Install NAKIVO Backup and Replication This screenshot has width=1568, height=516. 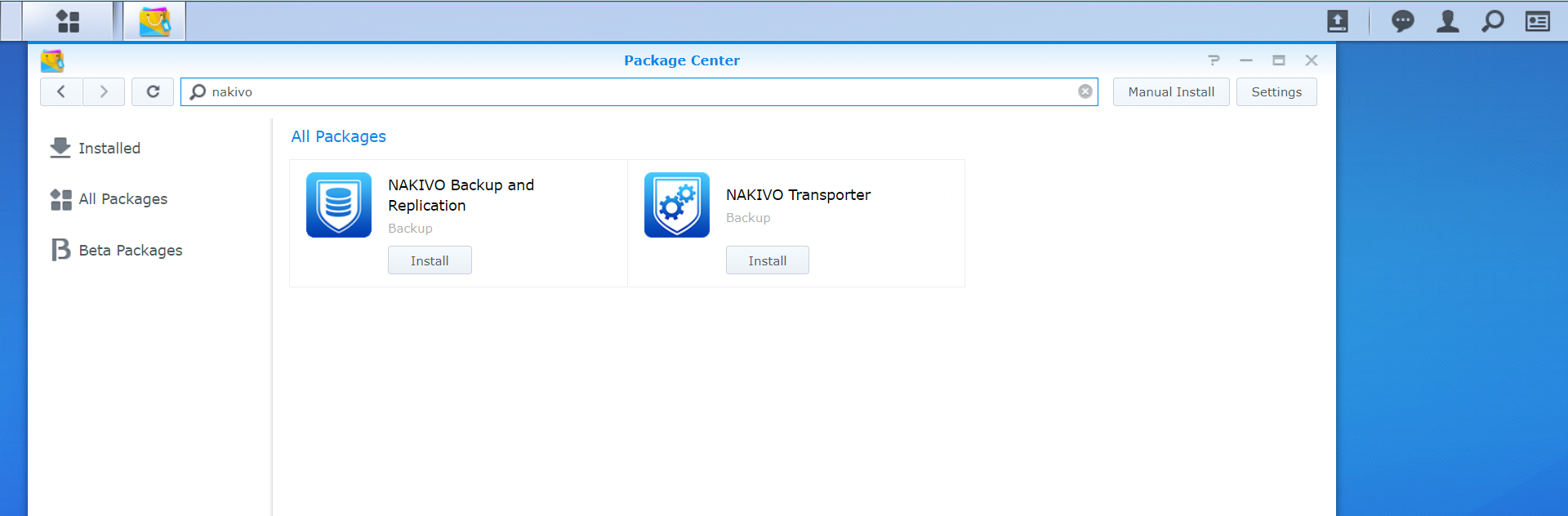pos(430,260)
